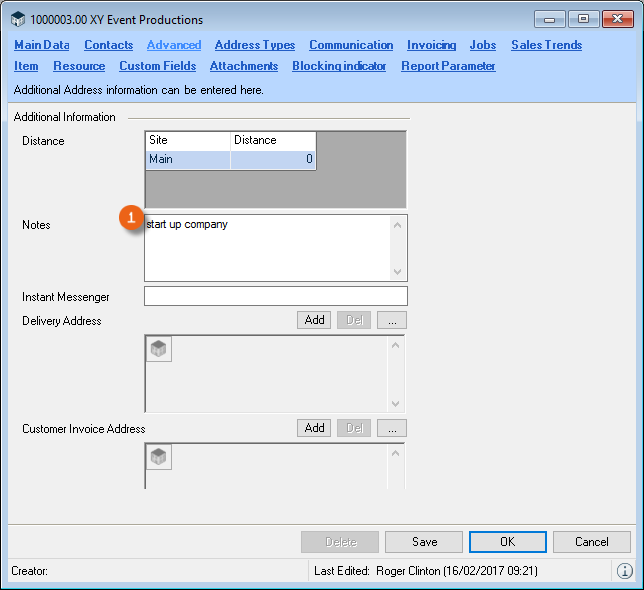Open the Address Types link
The width and height of the screenshot is (644, 590).
coord(255,45)
